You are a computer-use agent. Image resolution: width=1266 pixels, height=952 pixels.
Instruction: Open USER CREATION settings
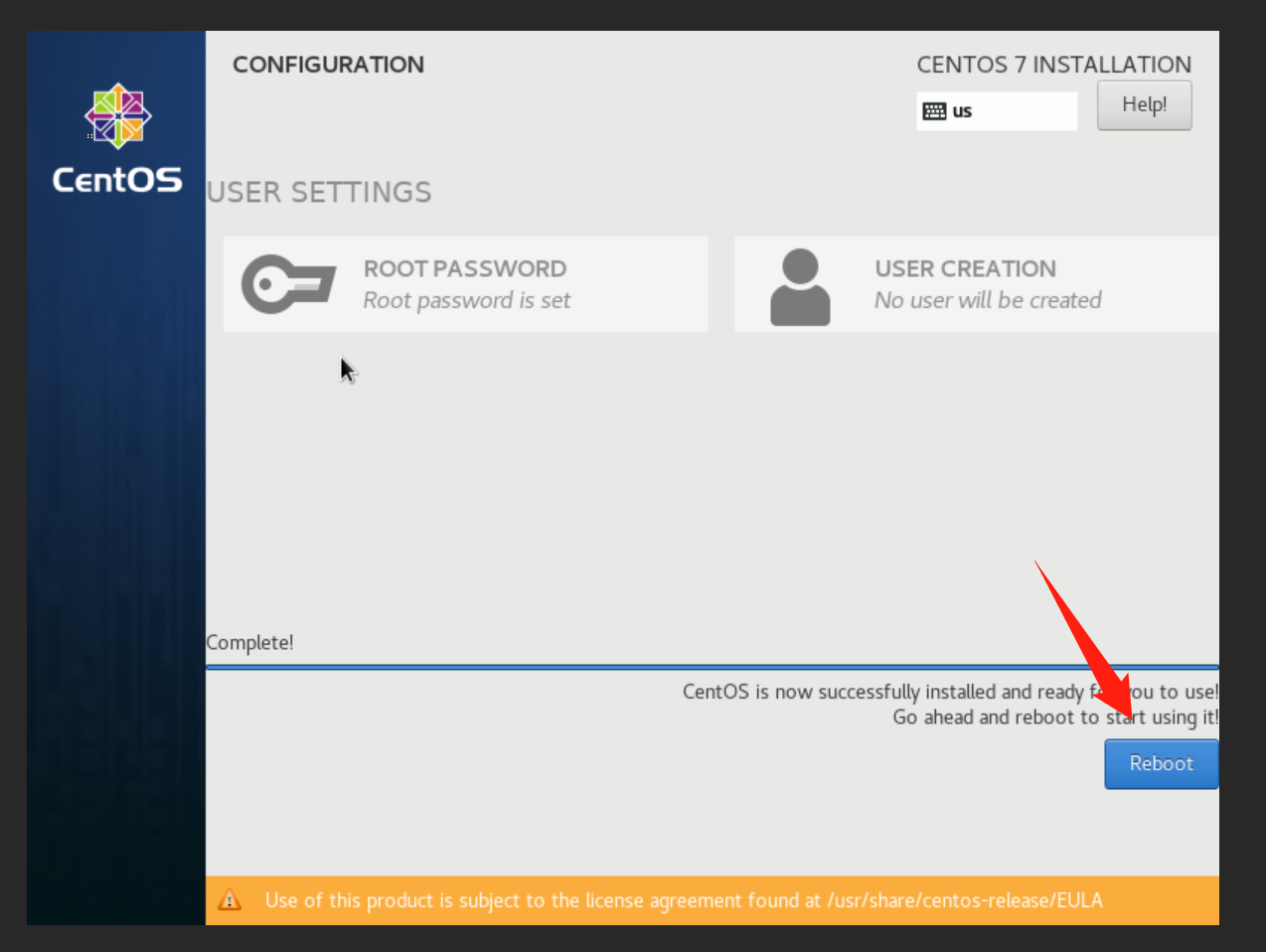[x=977, y=284]
